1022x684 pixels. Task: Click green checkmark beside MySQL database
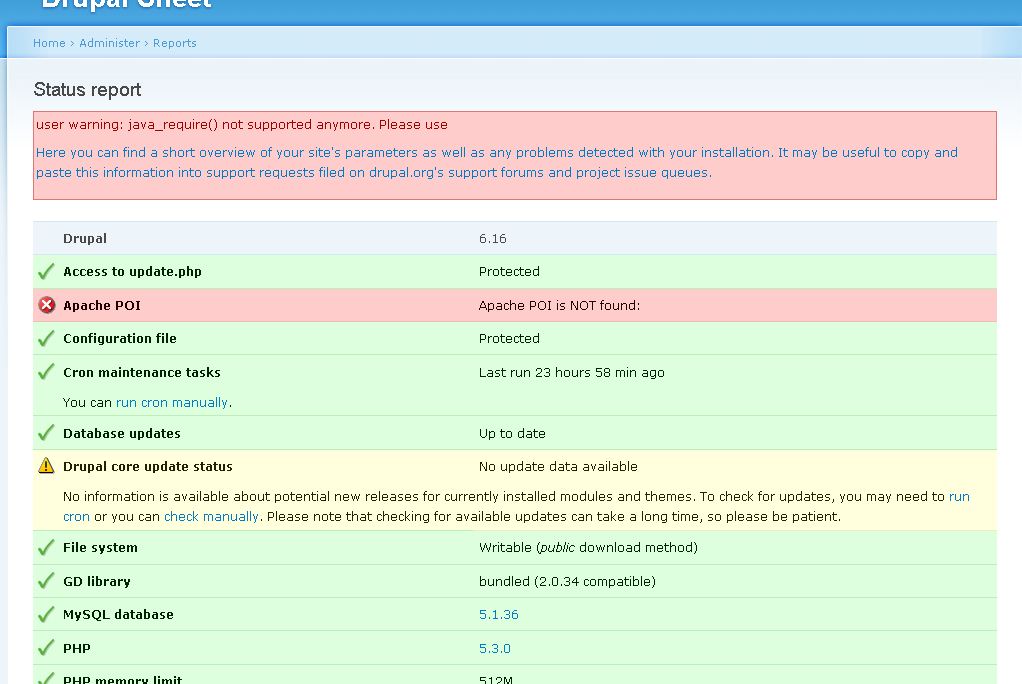(46, 614)
